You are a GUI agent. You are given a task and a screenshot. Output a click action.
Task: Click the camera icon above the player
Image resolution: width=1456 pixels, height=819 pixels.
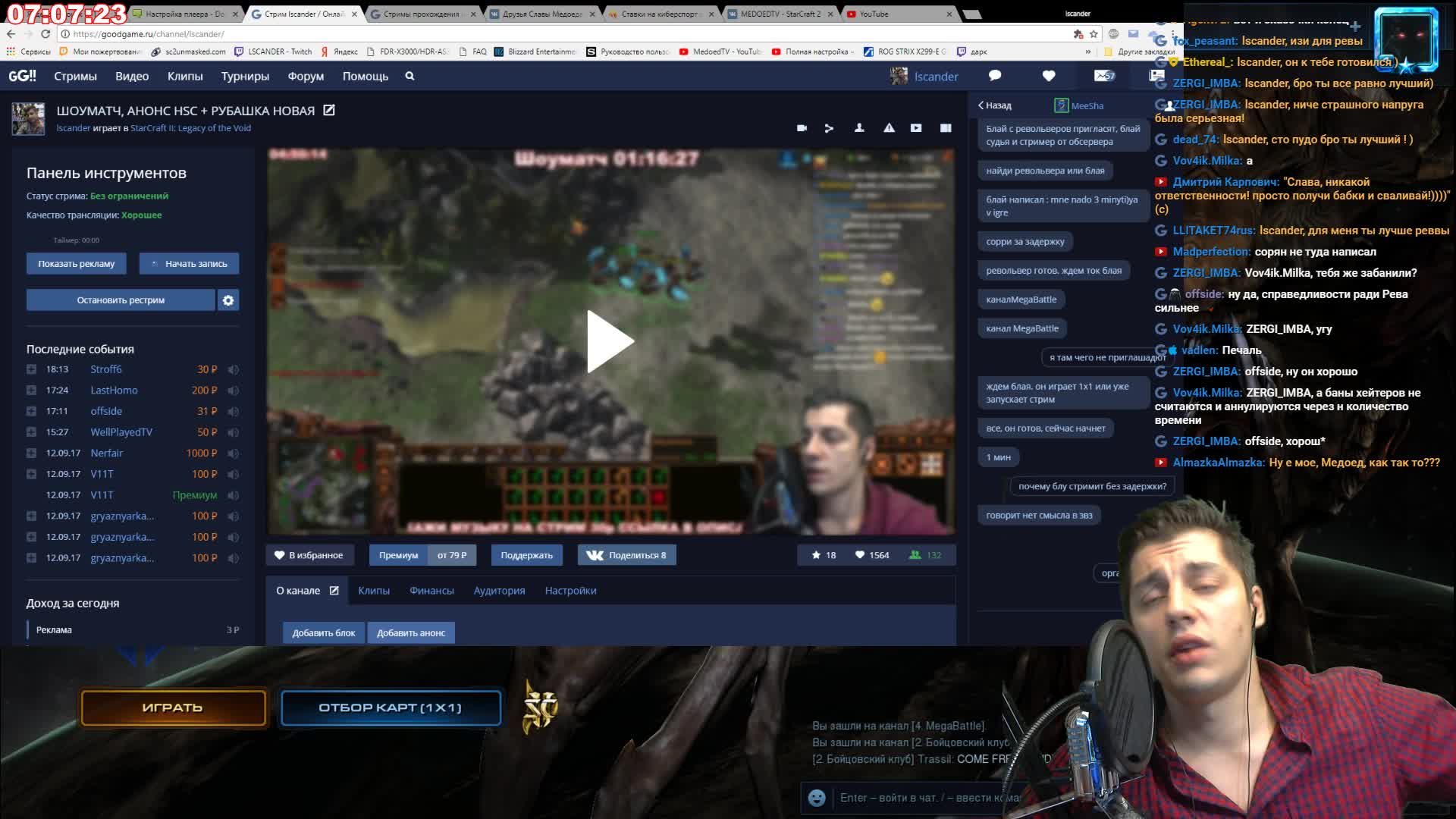pos(802,128)
